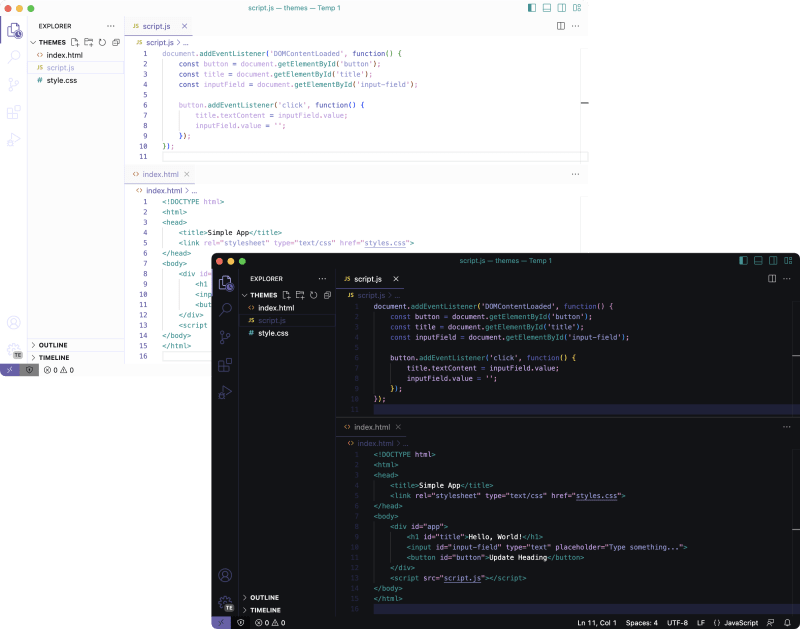Open Accounts menu in light window
This screenshot has width=800, height=629.
click(14, 322)
